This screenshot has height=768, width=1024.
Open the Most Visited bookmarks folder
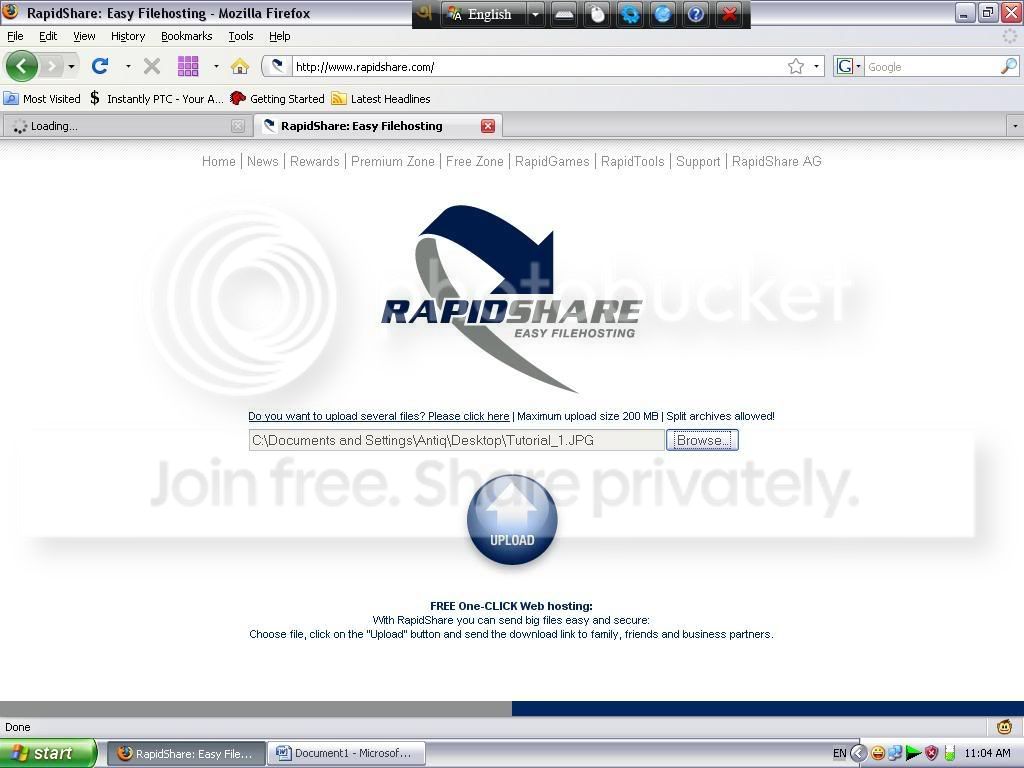(42, 99)
